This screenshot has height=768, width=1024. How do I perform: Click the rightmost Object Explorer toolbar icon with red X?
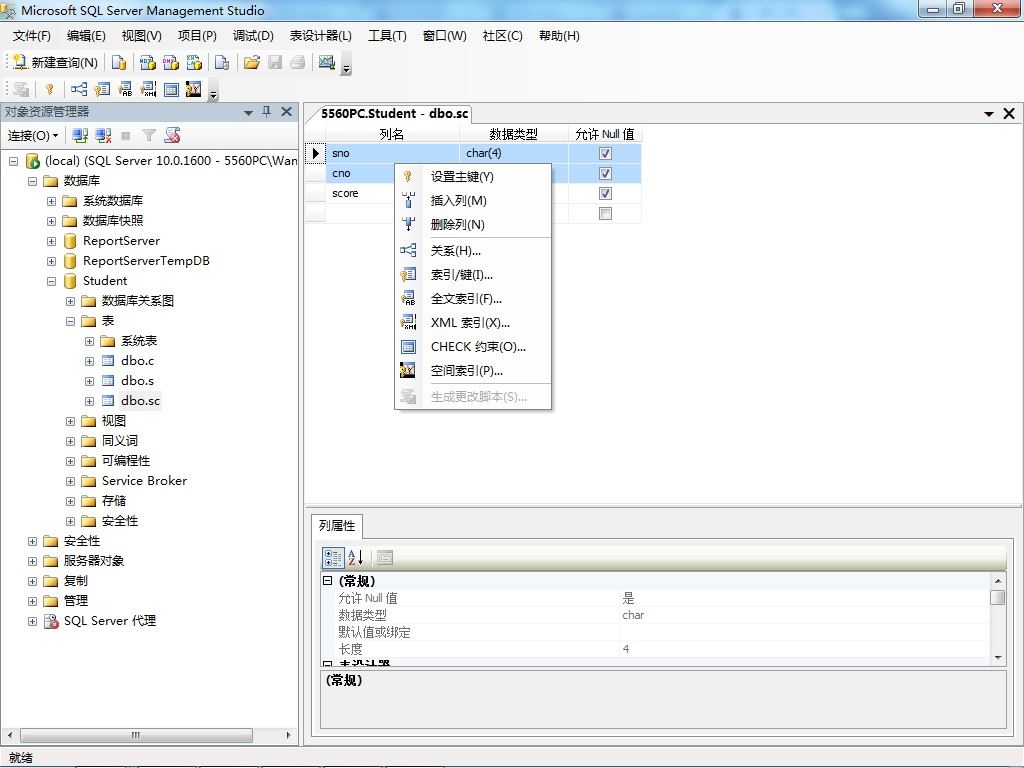172,135
